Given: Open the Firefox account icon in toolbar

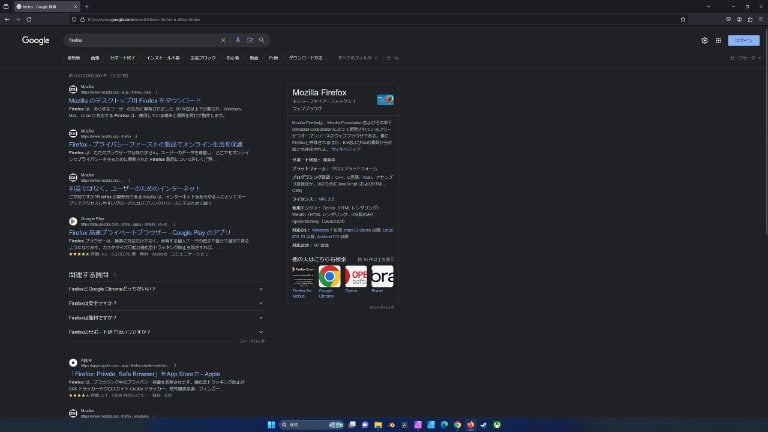Looking at the screenshot, I should coord(739,20).
